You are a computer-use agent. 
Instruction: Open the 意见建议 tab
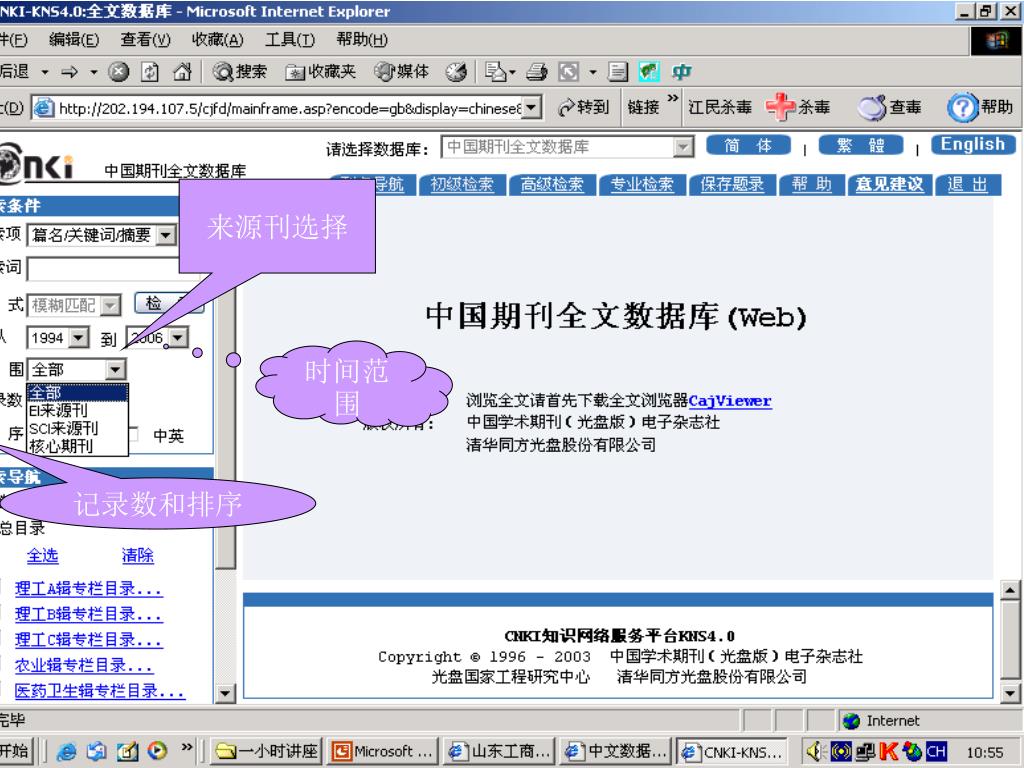tap(889, 185)
